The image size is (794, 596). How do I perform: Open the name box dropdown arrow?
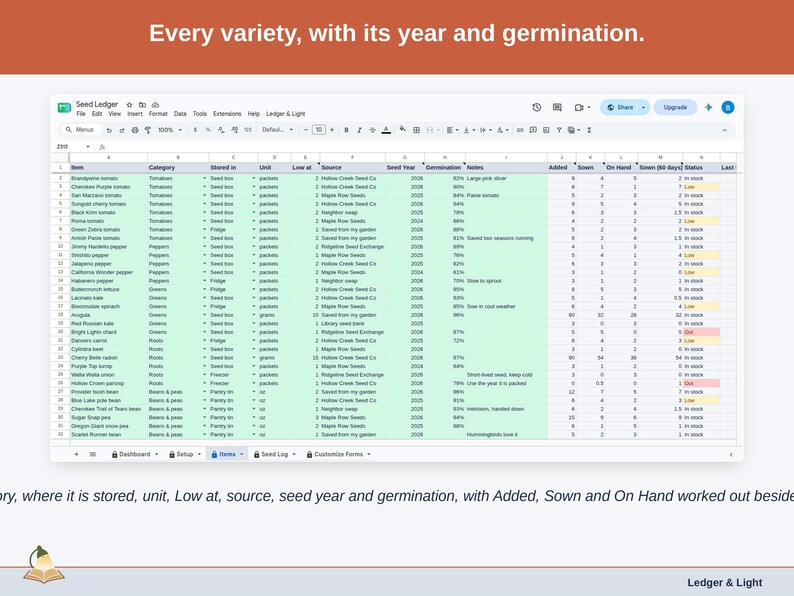pos(88,147)
